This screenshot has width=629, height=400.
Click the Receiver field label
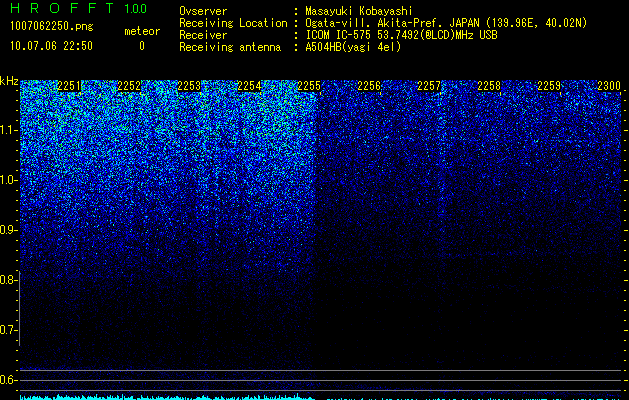pos(203,35)
